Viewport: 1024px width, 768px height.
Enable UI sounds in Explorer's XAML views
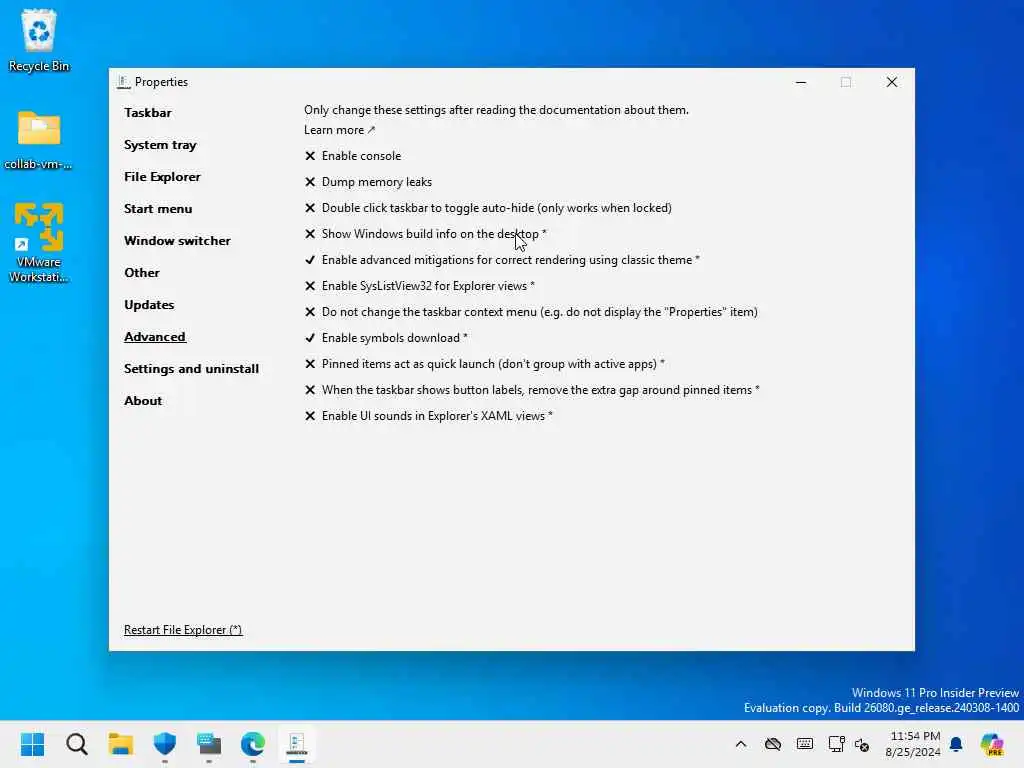(x=428, y=416)
